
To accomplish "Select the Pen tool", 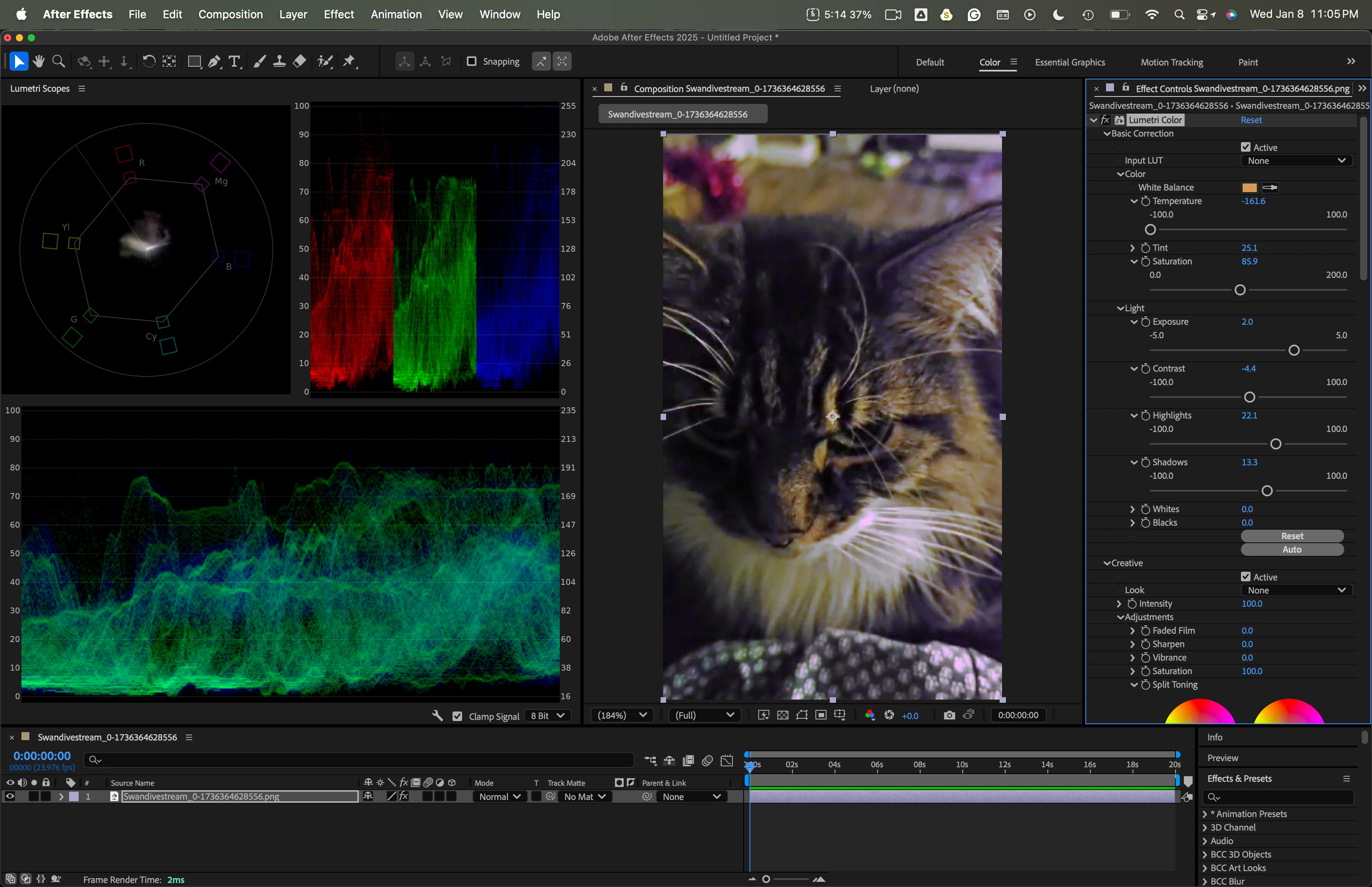I will [214, 62].
